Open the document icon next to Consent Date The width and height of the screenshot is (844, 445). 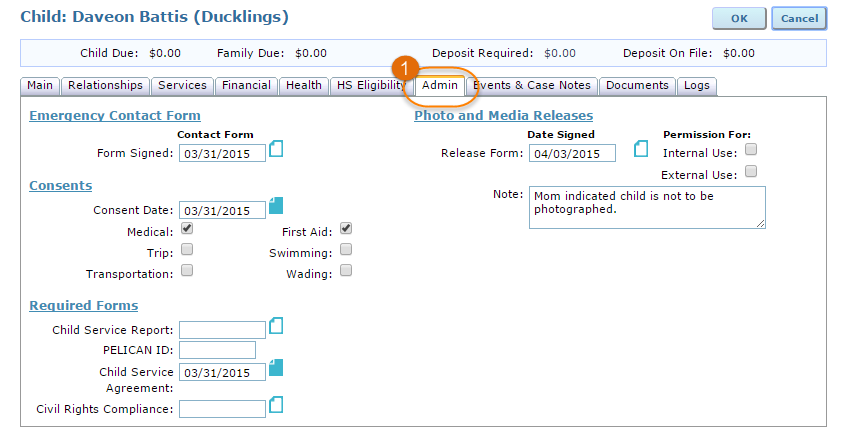[x=277, y=207]
